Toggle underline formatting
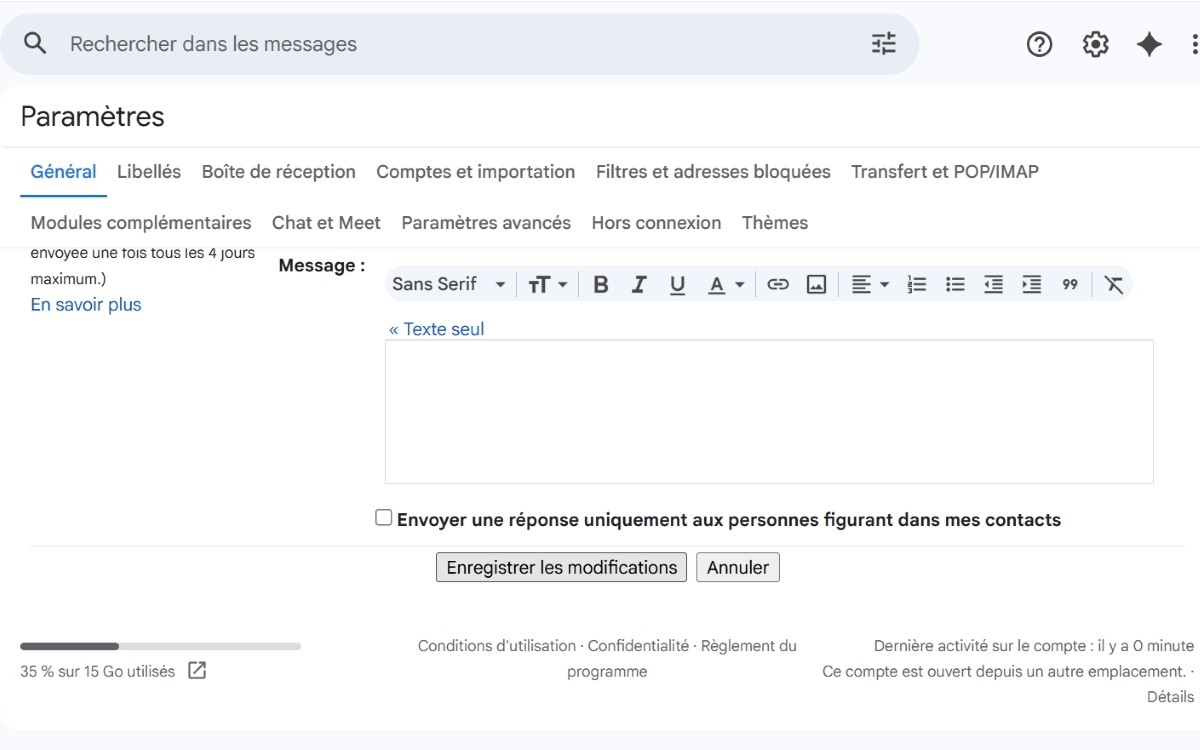 click(677, 284)
